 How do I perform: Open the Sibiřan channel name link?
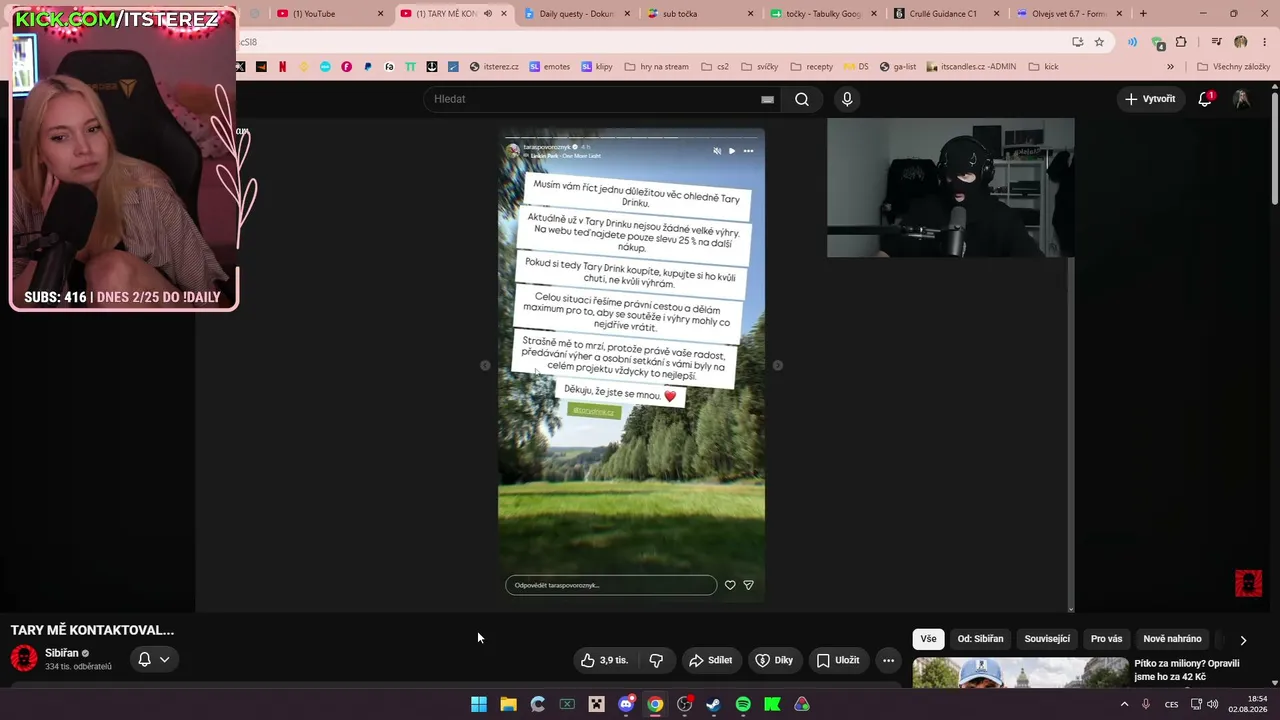tap(62, 653)
